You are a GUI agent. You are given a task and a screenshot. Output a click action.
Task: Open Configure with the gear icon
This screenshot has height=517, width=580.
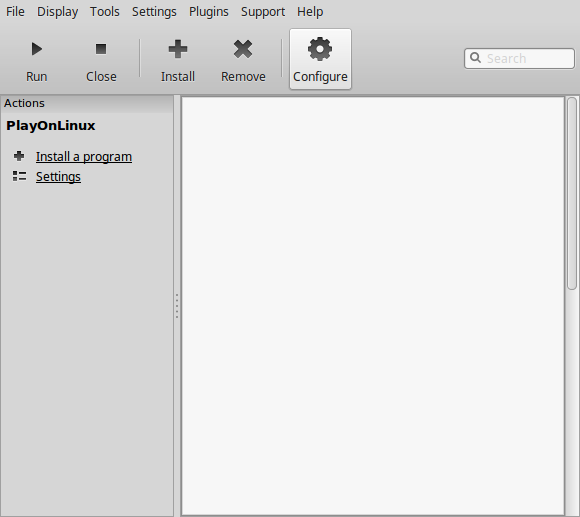tap(320, 49)
